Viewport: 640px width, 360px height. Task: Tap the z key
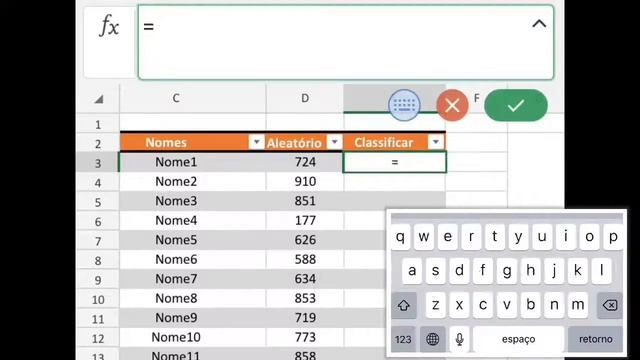[436, 305]
